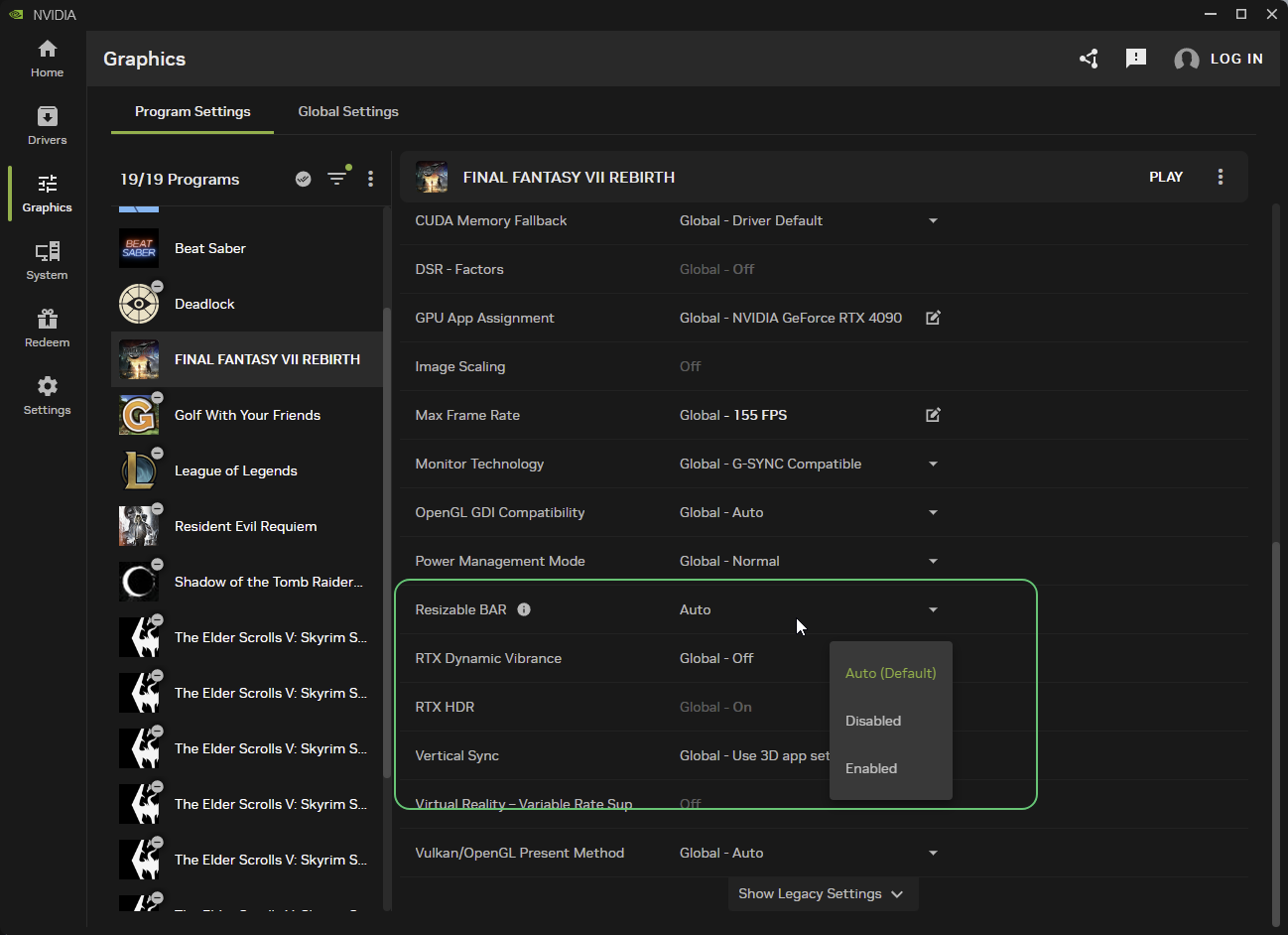Click the "Global - 155 FPS" value

tap(733, 415)
